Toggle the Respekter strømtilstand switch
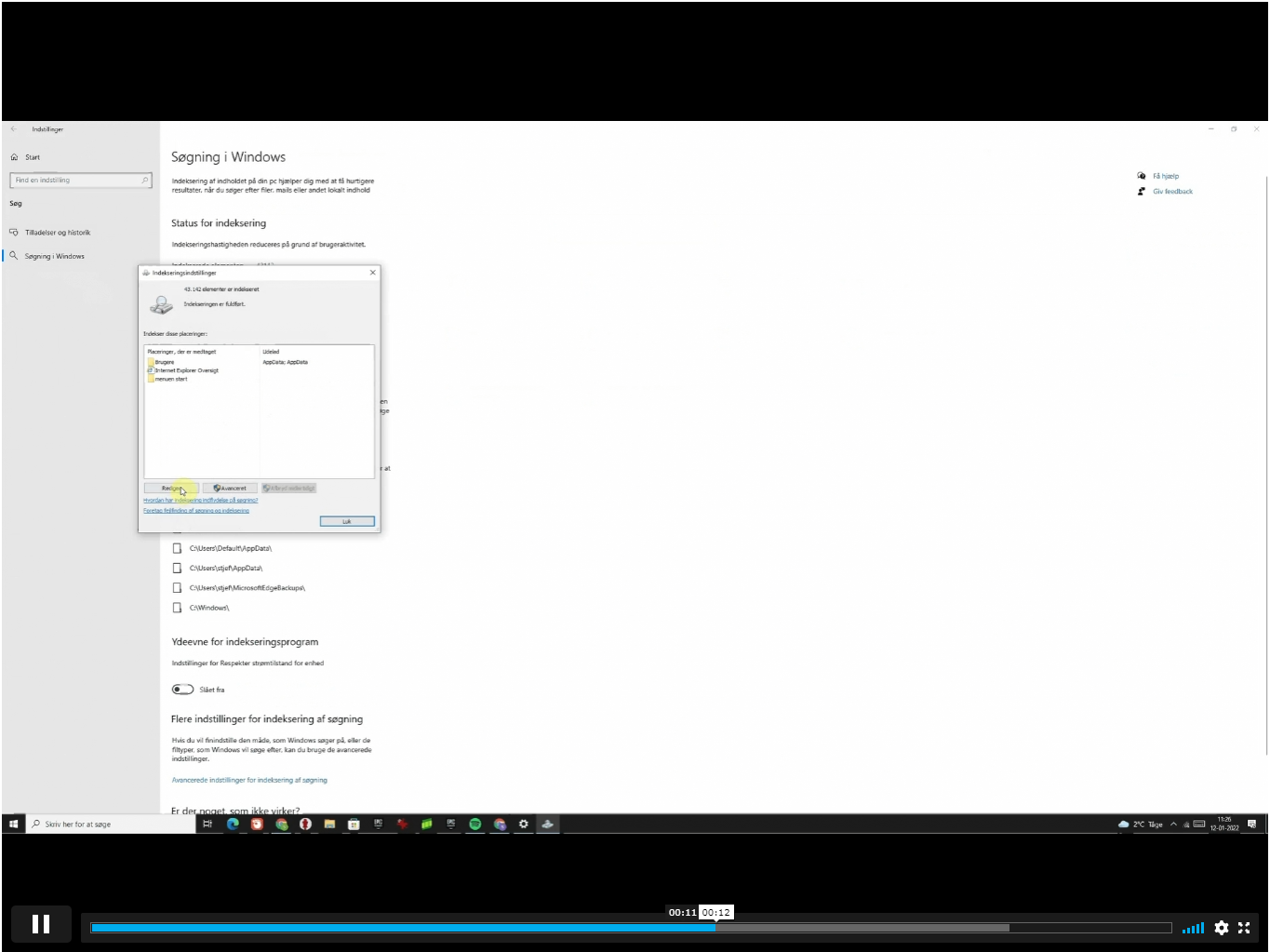 (182, 690)
